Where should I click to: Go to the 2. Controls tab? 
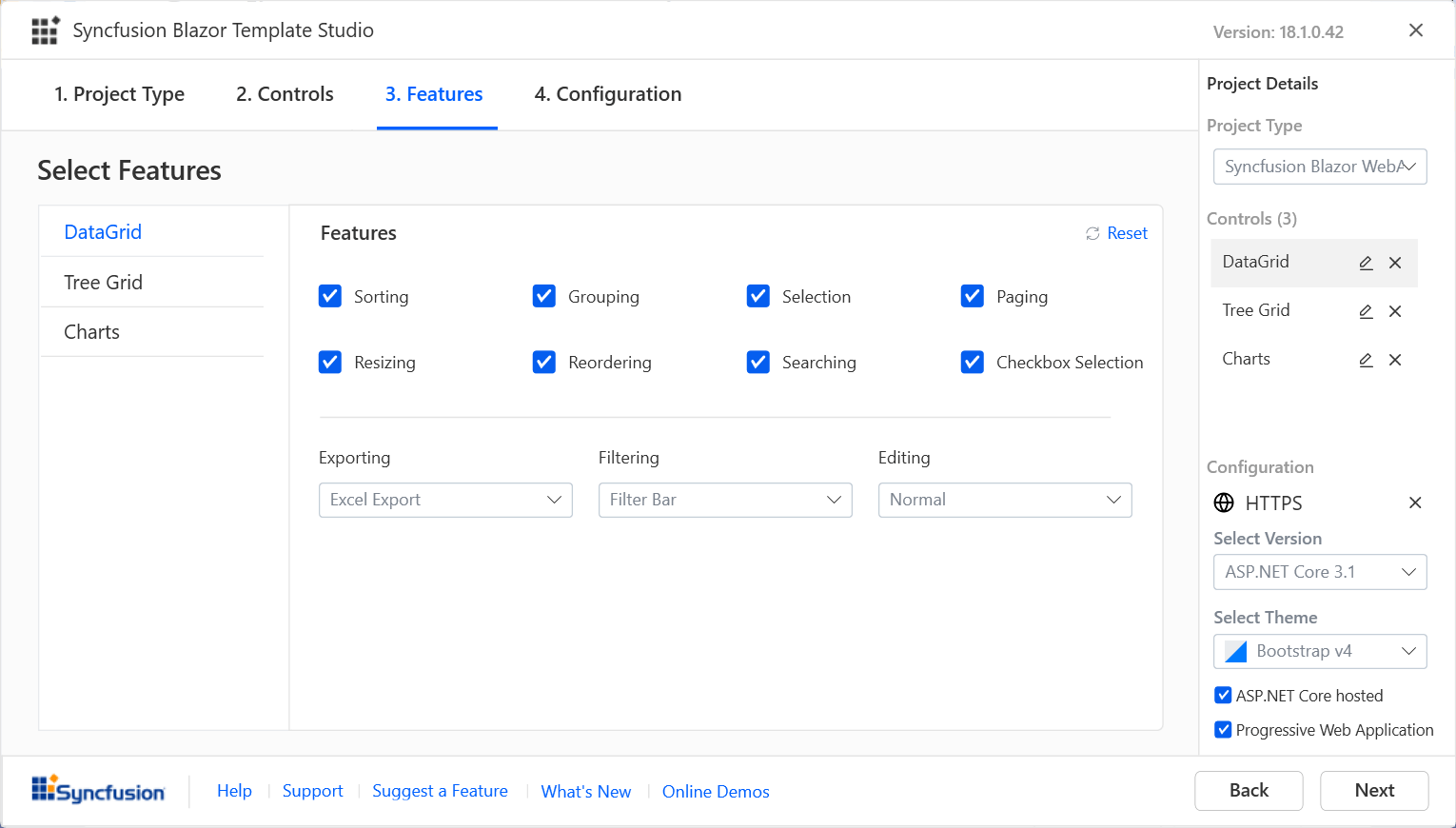285,94
